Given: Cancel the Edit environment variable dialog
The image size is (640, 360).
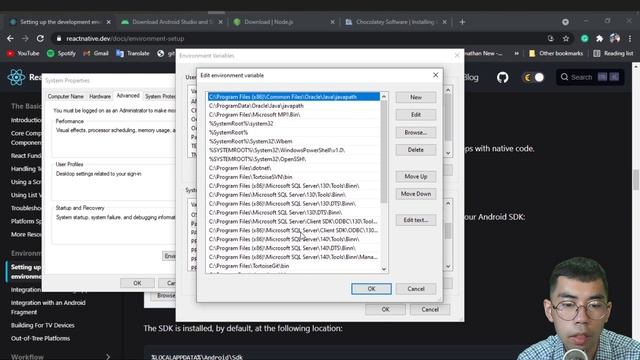Looking at the screenshot, I should 416,289.
